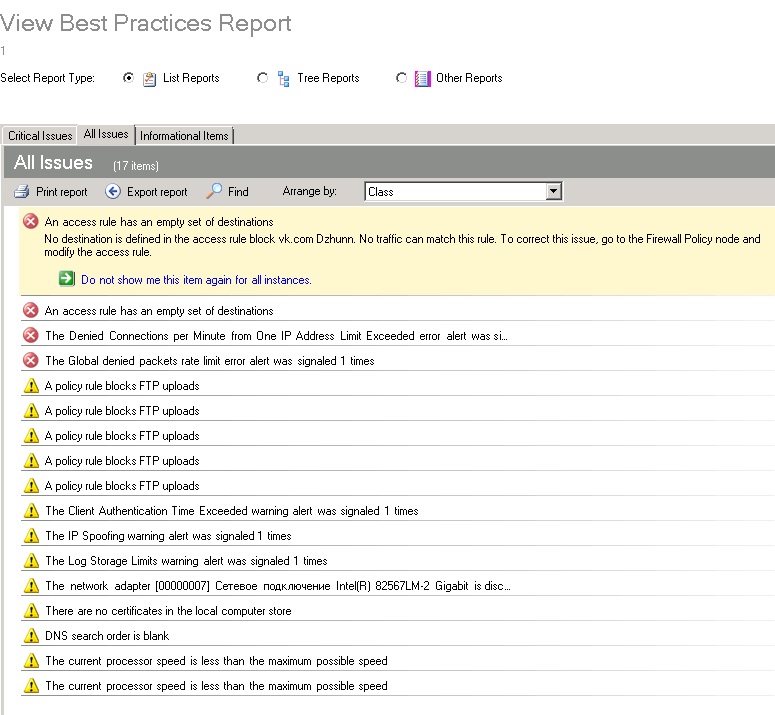Viewport: 775px width, 715px height.
Task: Click the warning icon for IP Spoofing alert
Action: point(30,536)
